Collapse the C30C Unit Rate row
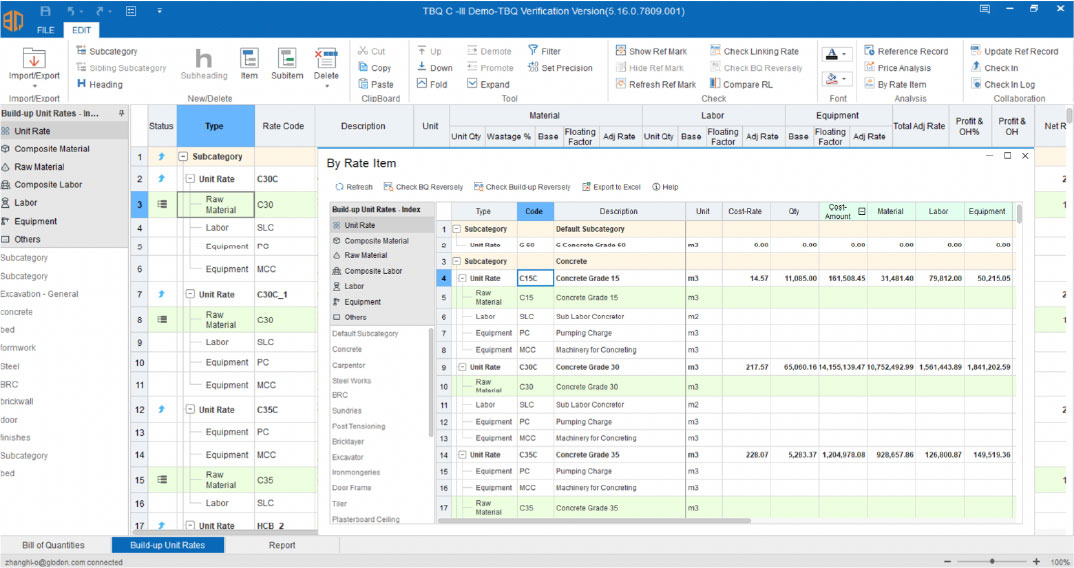Screen dimensions: 1074x568 pos(190,179)
